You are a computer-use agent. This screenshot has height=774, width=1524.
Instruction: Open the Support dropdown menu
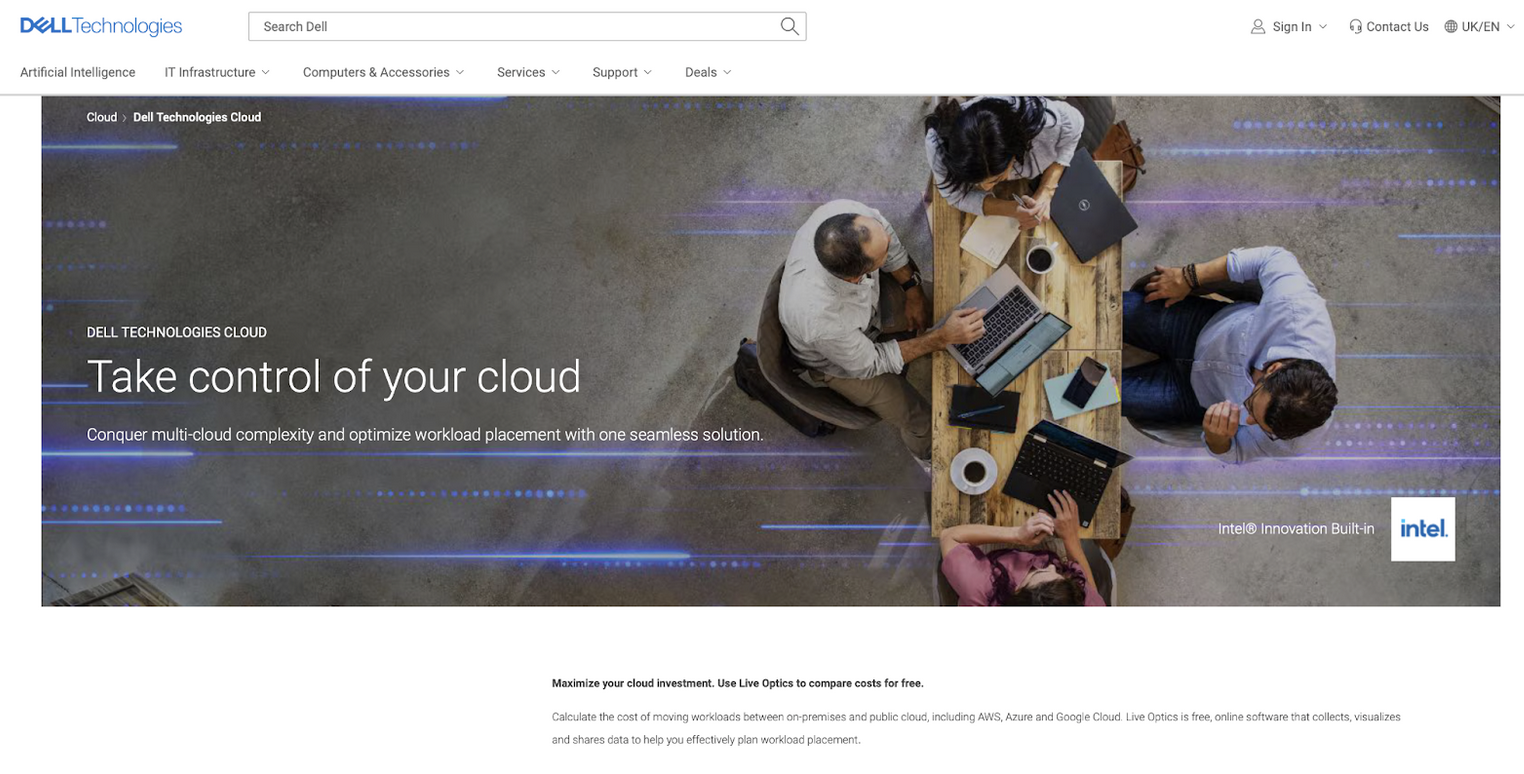click(x=621, y=72)
